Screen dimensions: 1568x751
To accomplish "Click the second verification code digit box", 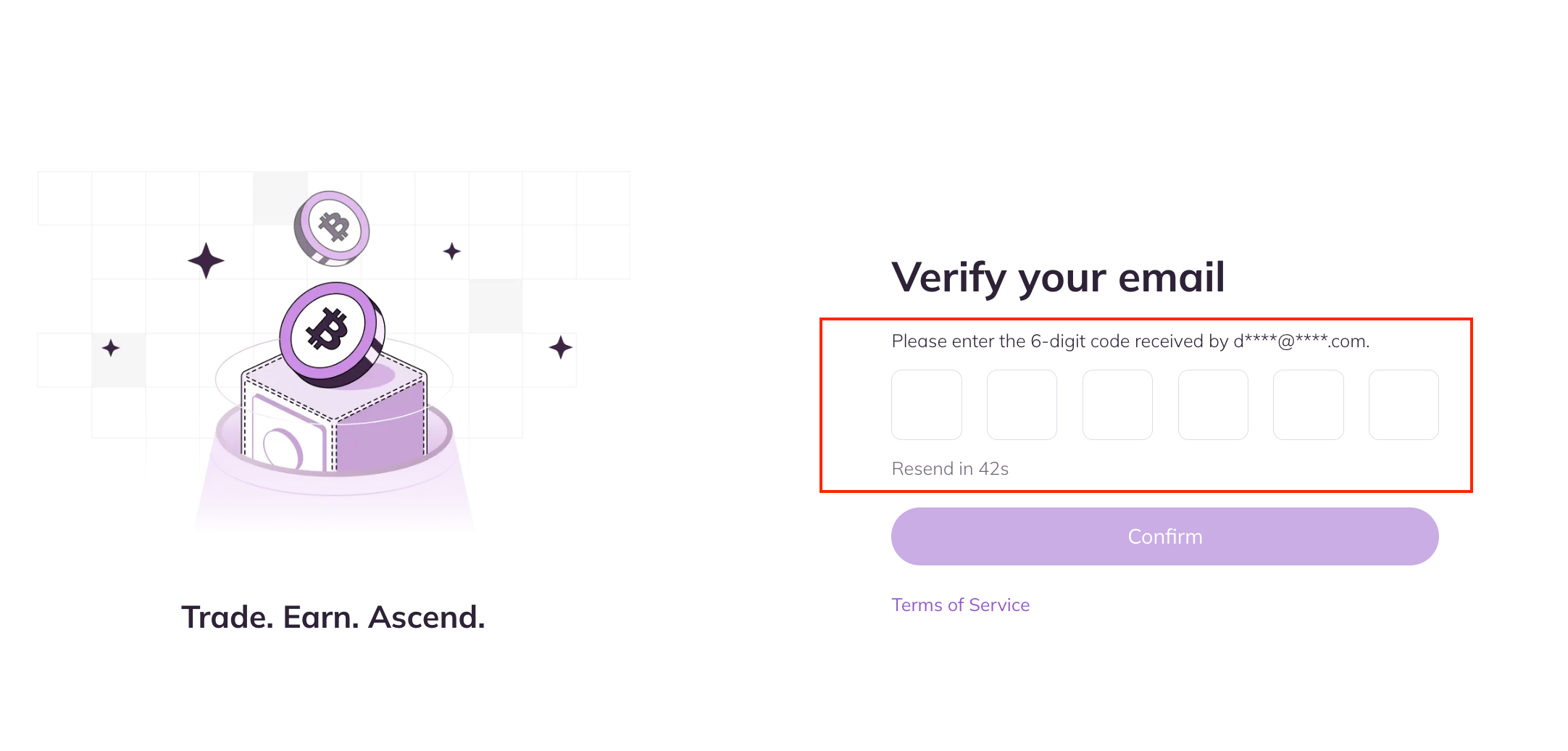I will (1022, 404).
